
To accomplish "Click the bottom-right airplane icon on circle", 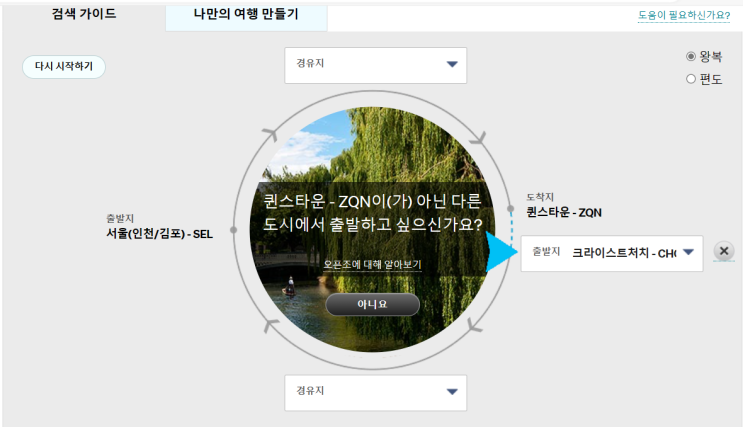I will (474, 325).
